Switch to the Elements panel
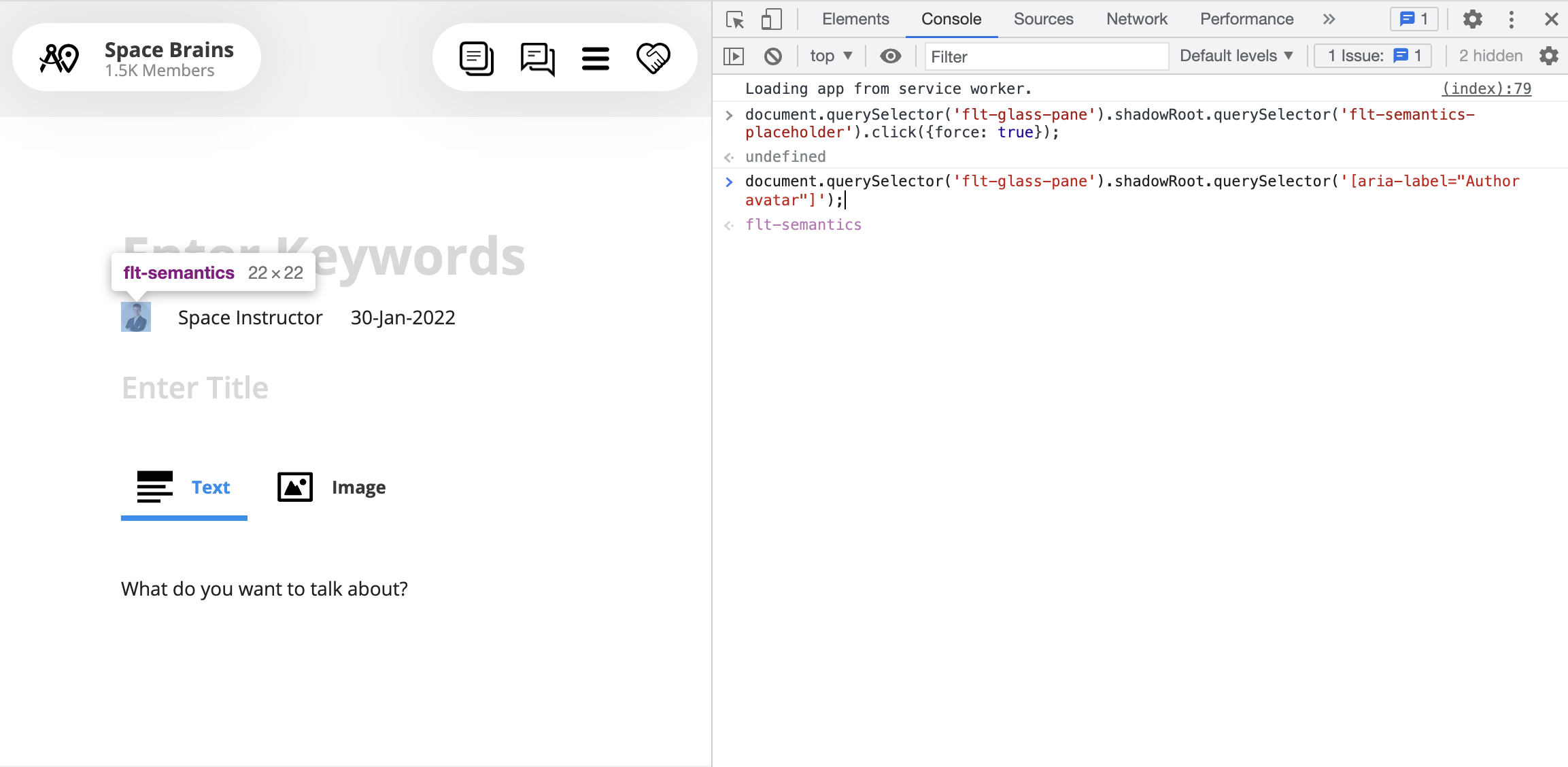 (x=855, y=19)
